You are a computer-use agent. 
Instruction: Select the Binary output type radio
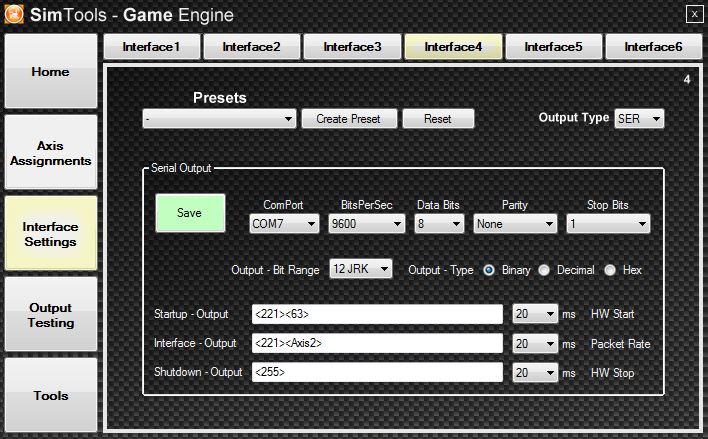pos(489,270)
